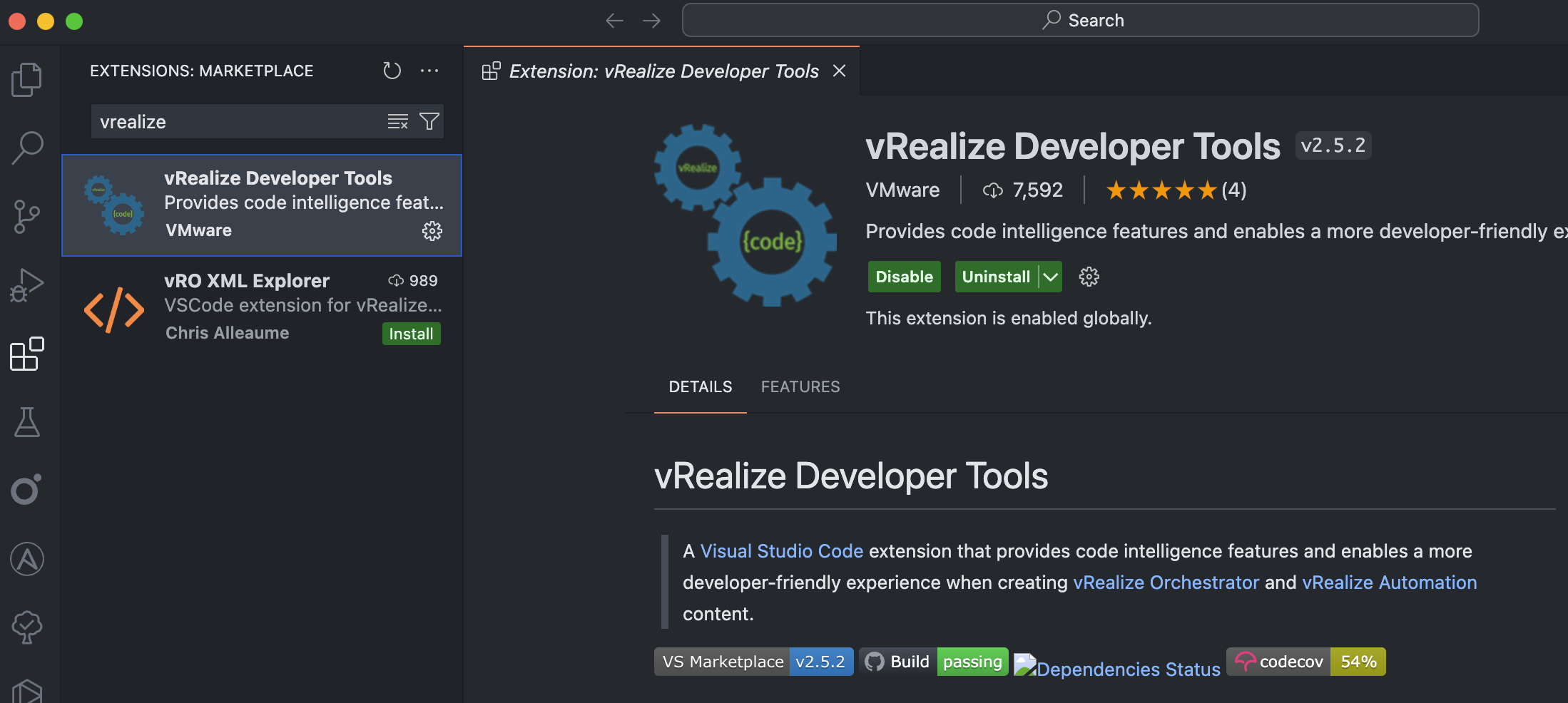Image resolution: width=1568 pixels, height=703 pixels.
Task: Select vRealize Developer Tools in results list
Action: (262, 205)
